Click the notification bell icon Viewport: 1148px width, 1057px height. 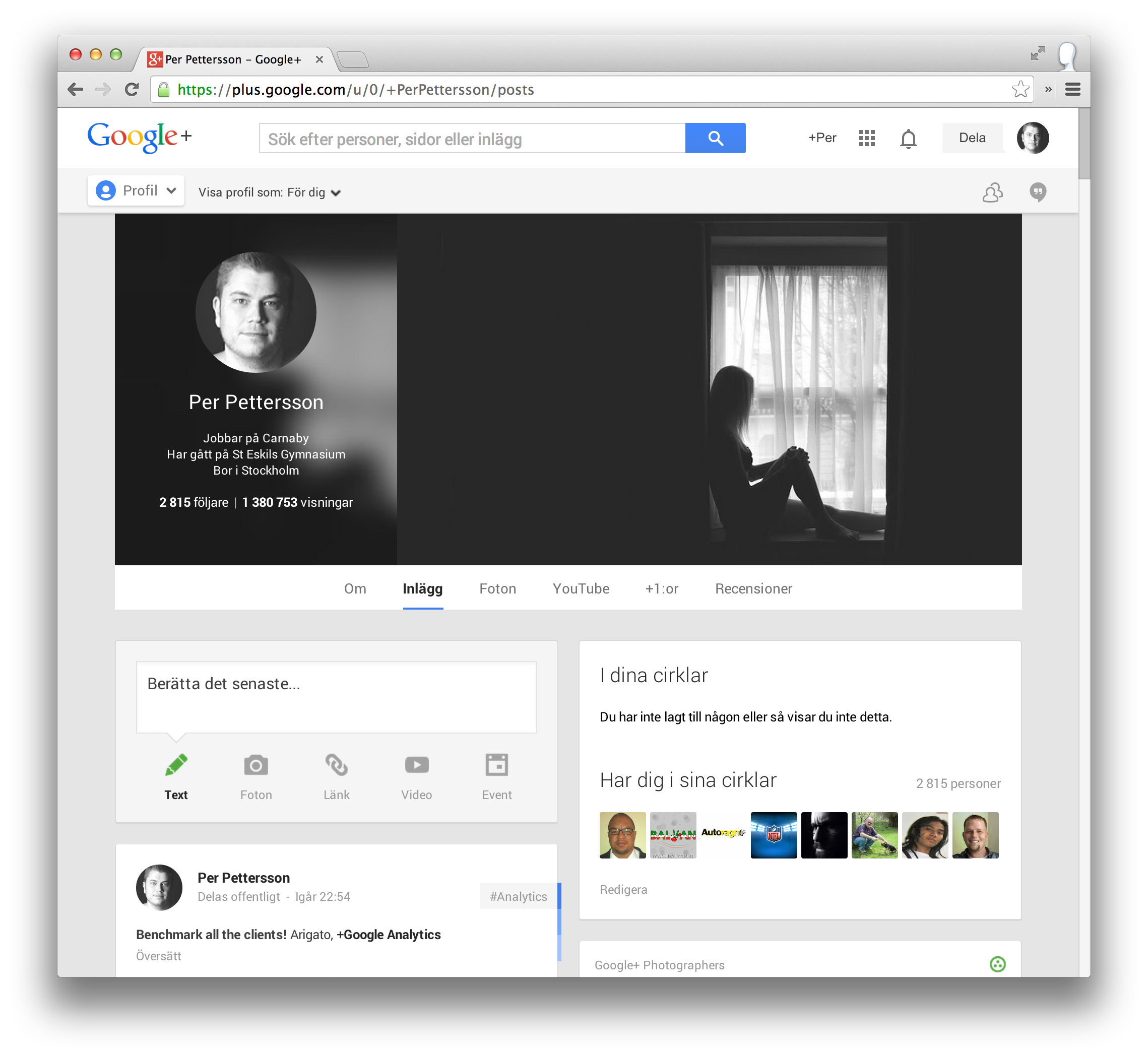tap(909, 138)
